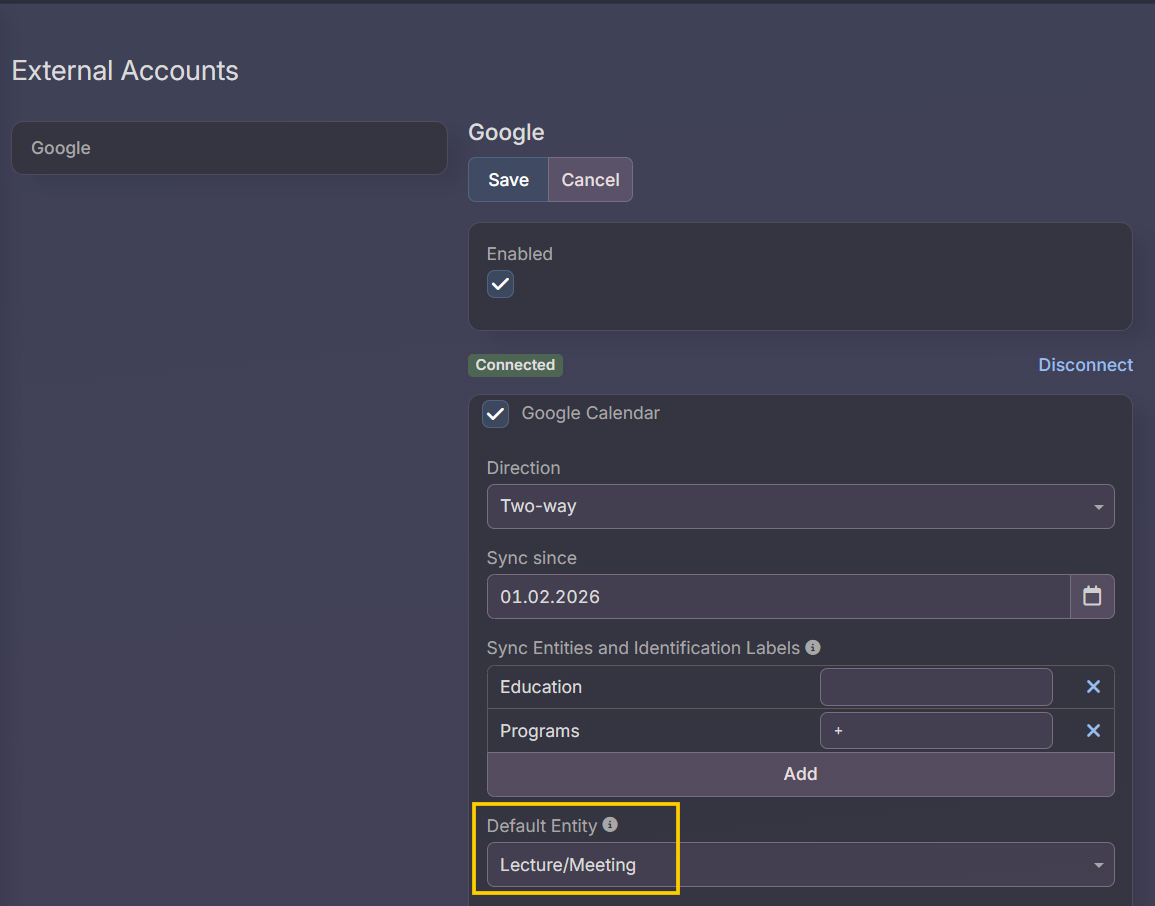Click the Disconnect link
The width and height of the screenshot is (1155, 906).
1085,365
